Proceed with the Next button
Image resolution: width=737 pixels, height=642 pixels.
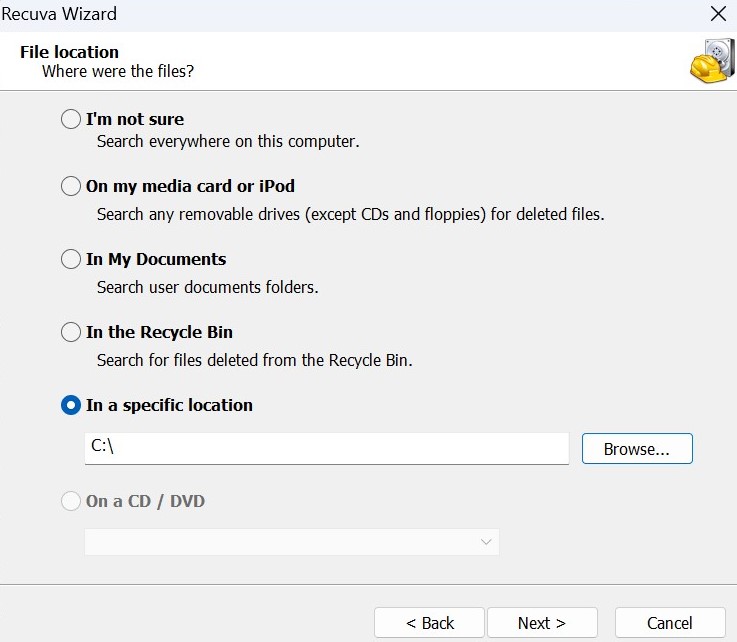(x=541, y=623)
